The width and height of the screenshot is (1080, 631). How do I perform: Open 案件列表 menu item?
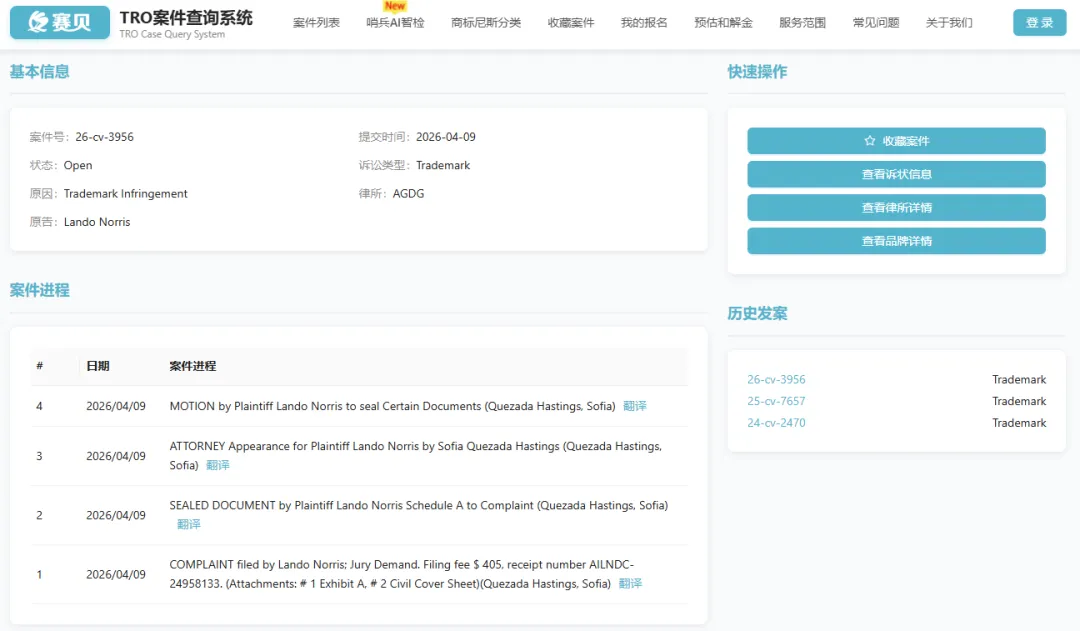click(316, 23)
